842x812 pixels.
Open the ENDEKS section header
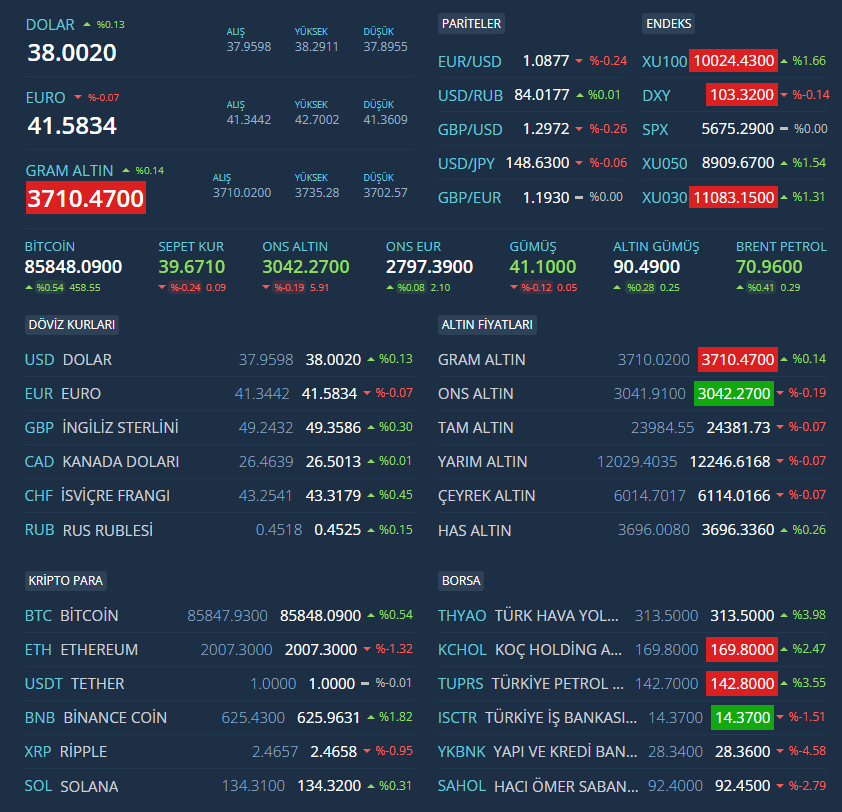pos(669,23)
